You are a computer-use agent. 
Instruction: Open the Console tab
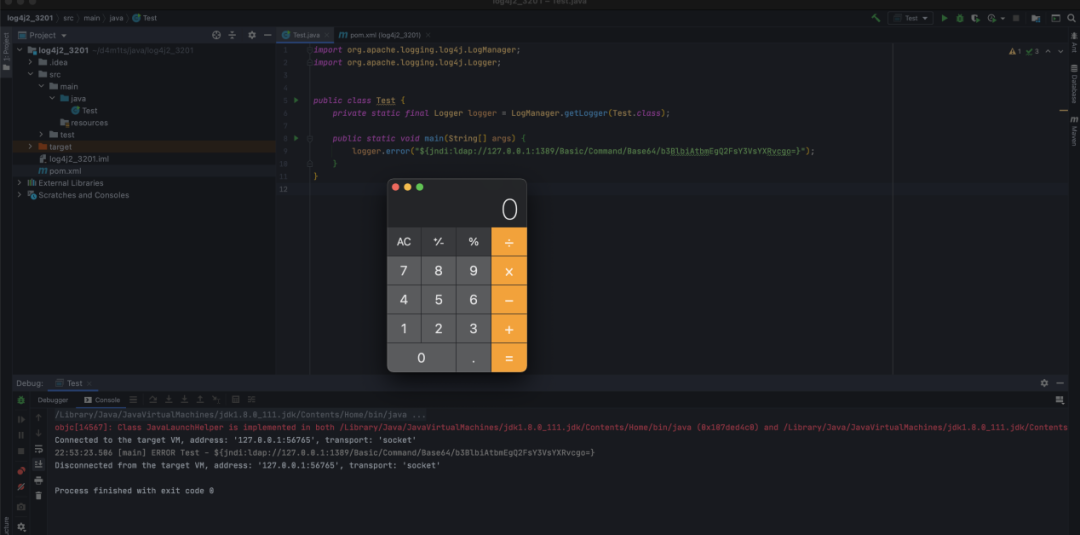(102, 400)
